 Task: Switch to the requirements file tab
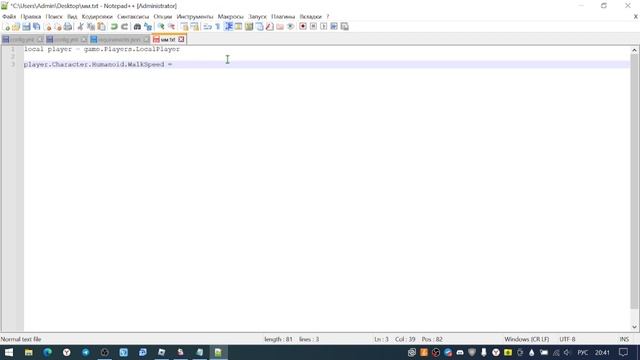point(119,40)
